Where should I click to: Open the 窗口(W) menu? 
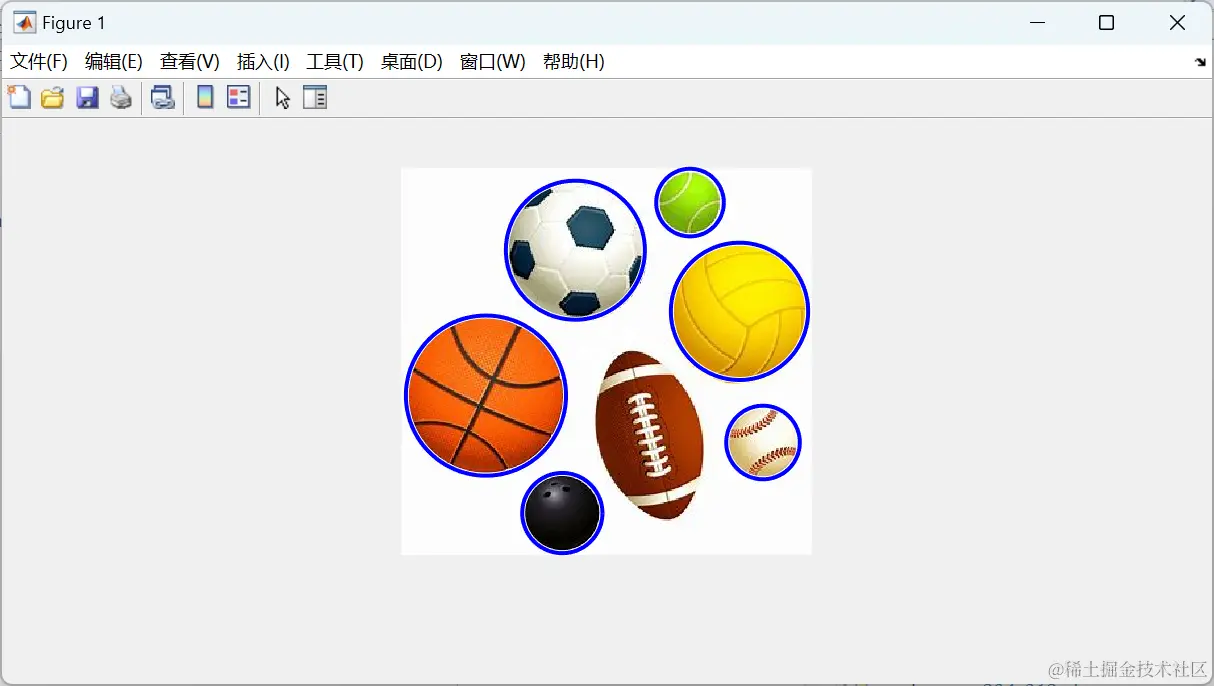[x=492, y=62]
